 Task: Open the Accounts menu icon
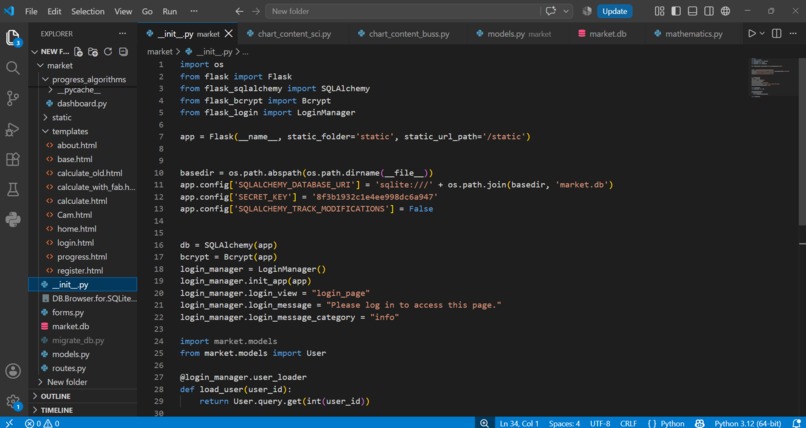pos(13,371)
